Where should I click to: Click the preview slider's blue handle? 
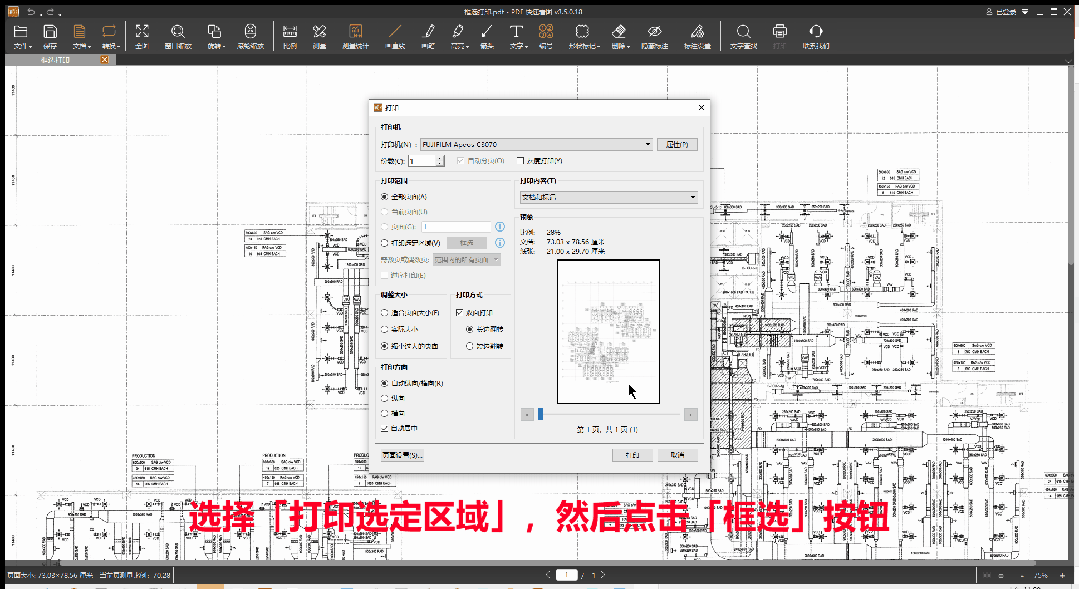[540, 414]
